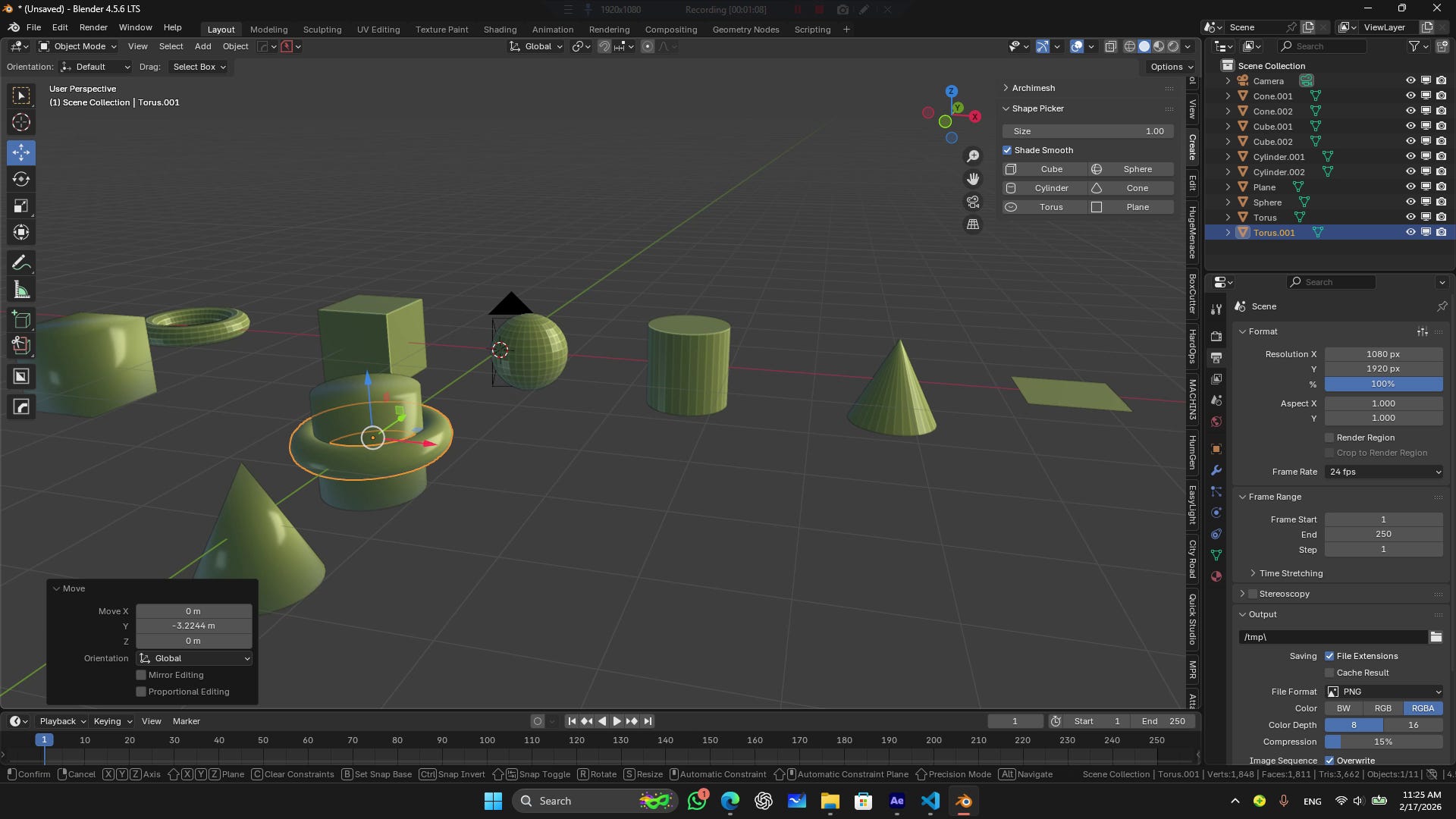Click the Windows Start button
The width and height of the screenshot is (1456, 819).
click(x=493, y=801)
